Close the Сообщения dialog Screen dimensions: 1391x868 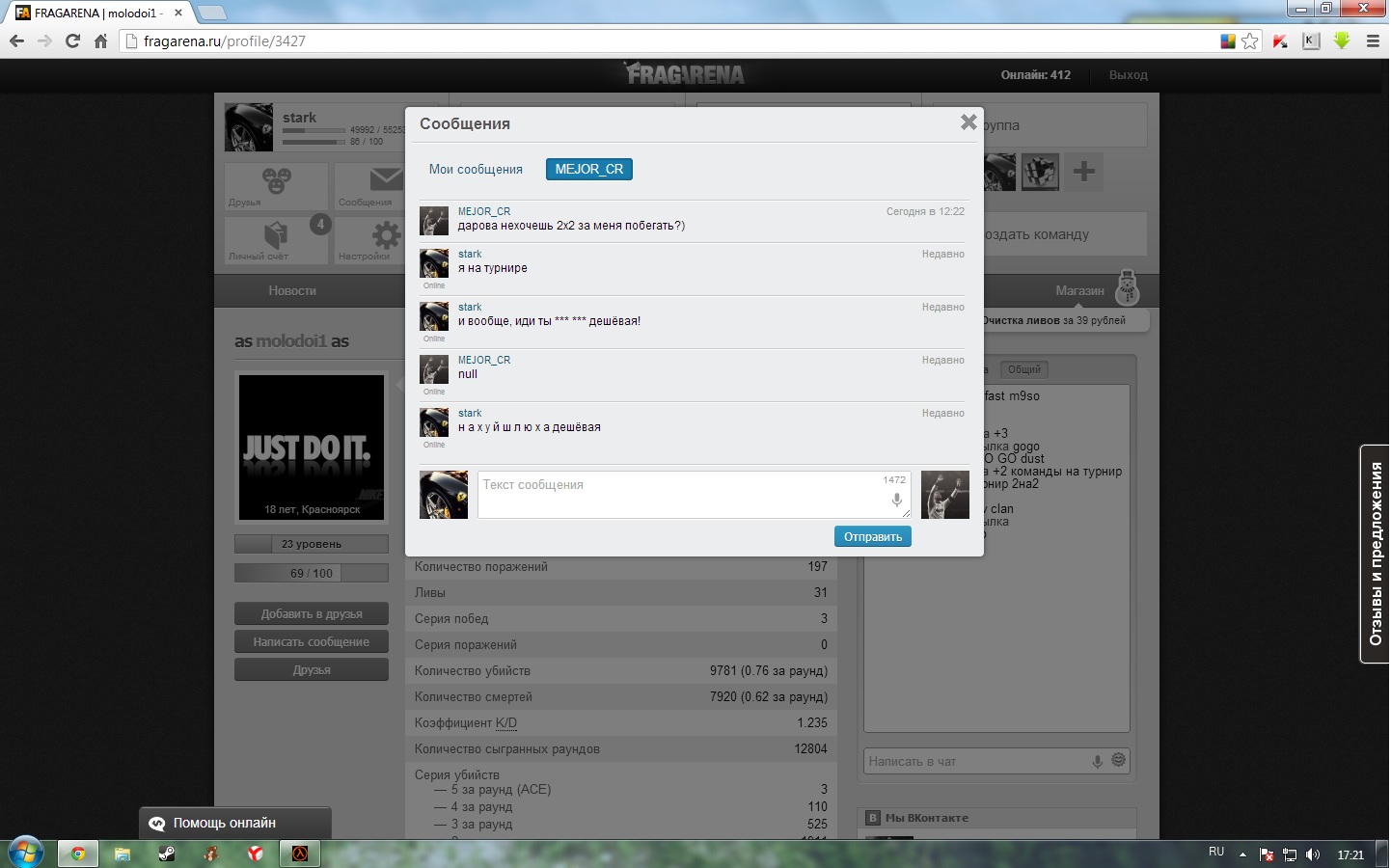click(x=968, y=122)
